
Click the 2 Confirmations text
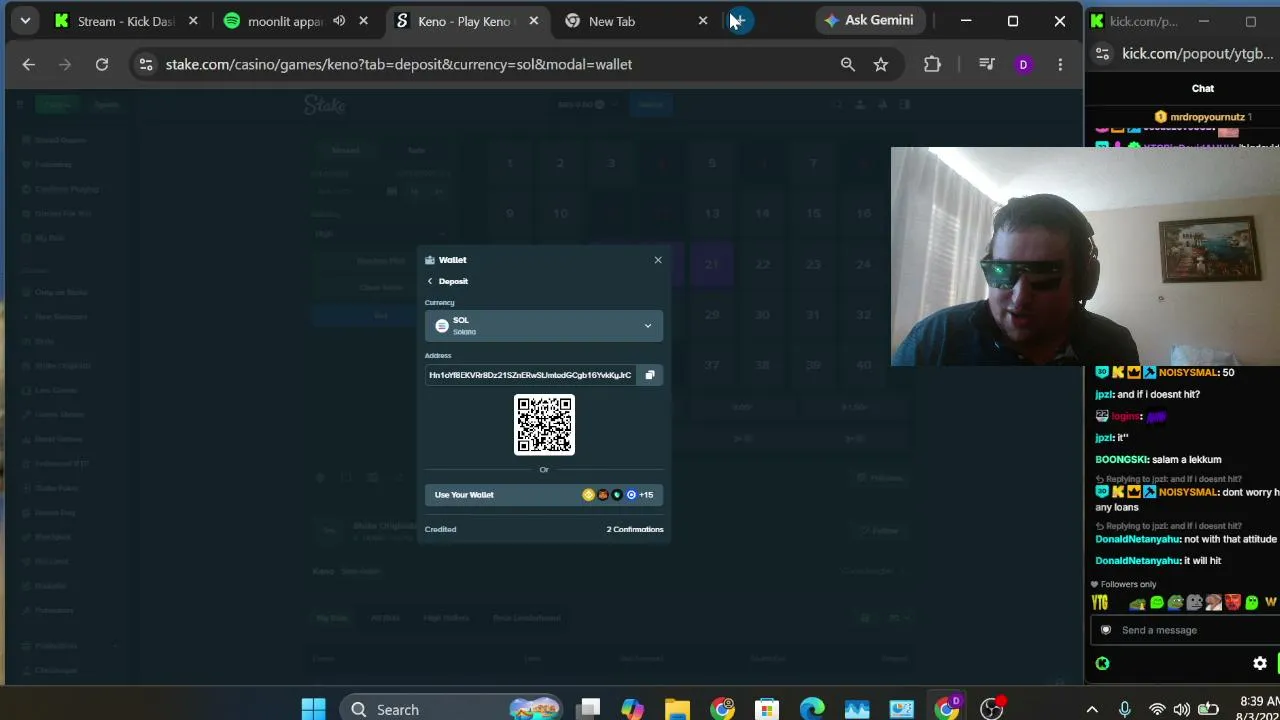635,529
